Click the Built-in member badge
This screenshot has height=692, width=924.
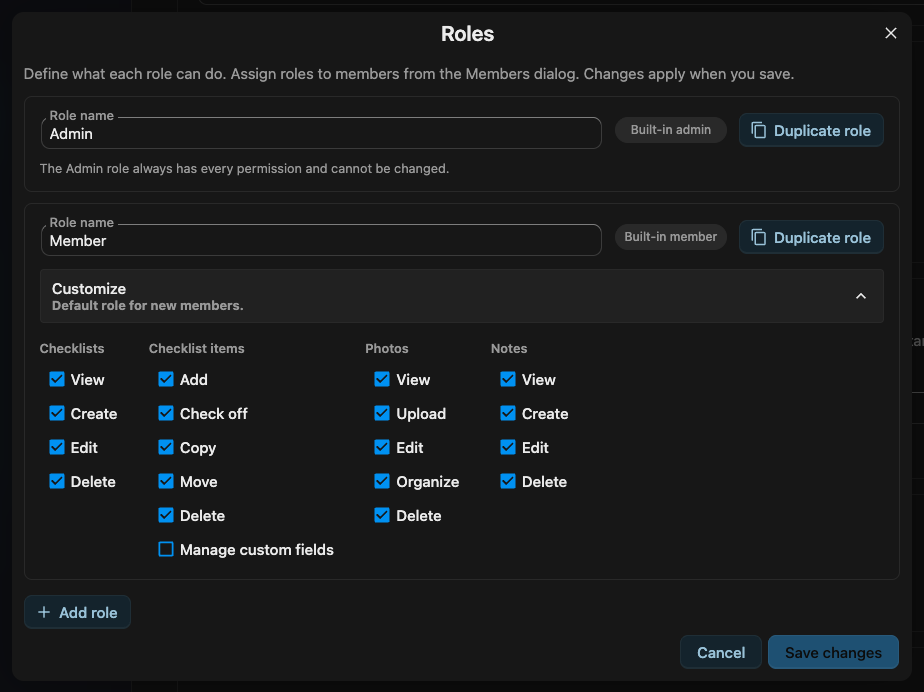pos(671,237)
